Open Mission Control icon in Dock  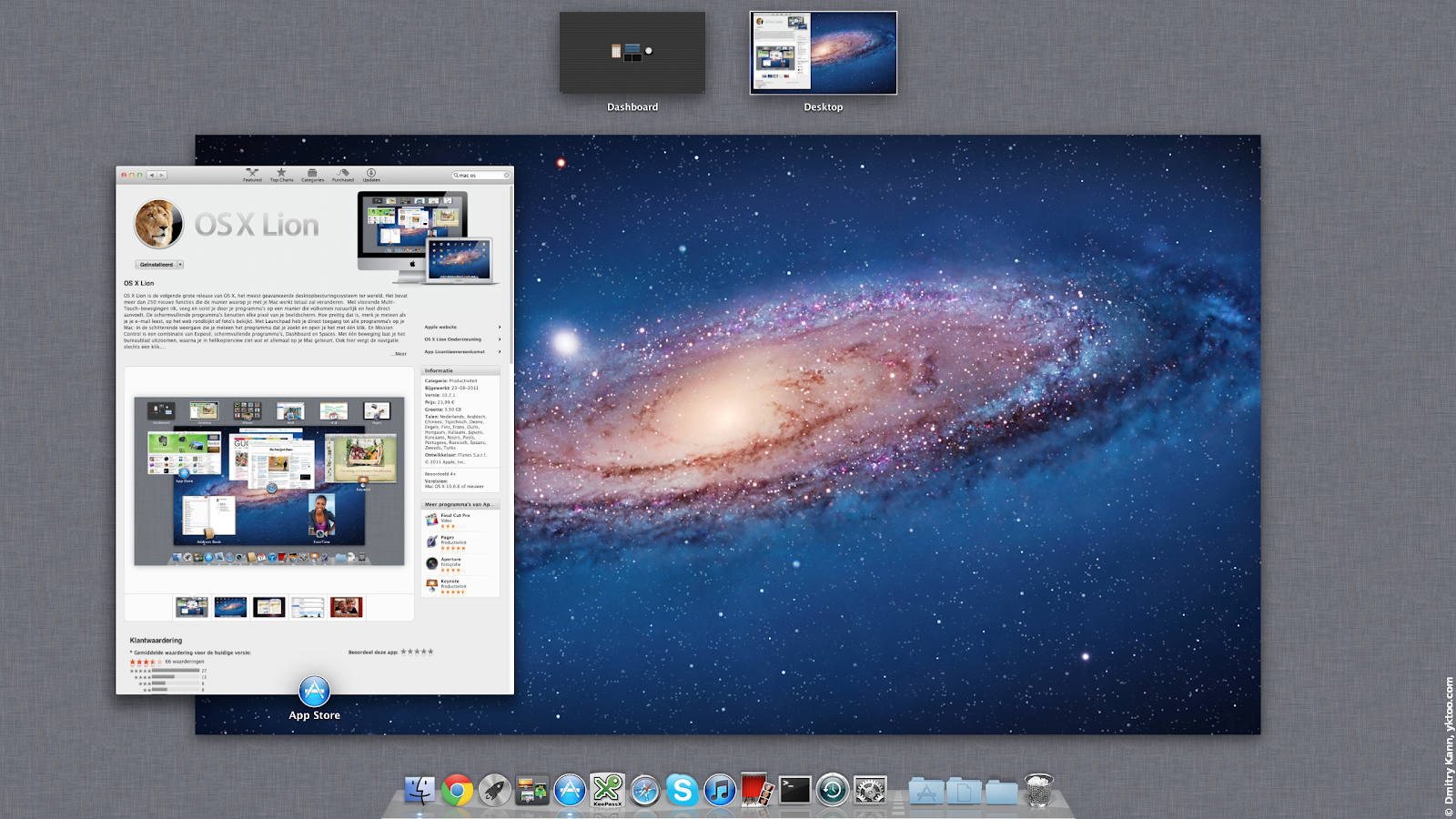point(532,790)
